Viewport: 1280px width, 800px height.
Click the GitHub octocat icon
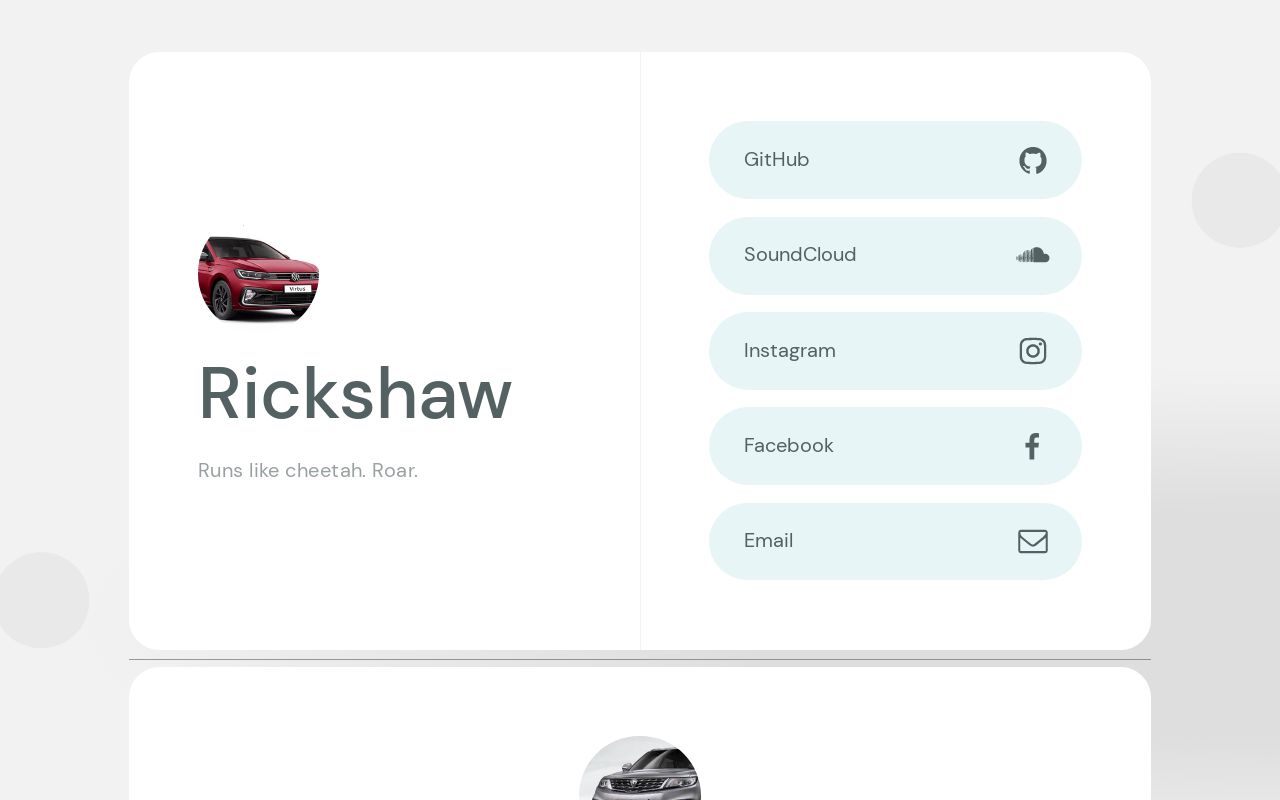click(x=1033, y=160)
